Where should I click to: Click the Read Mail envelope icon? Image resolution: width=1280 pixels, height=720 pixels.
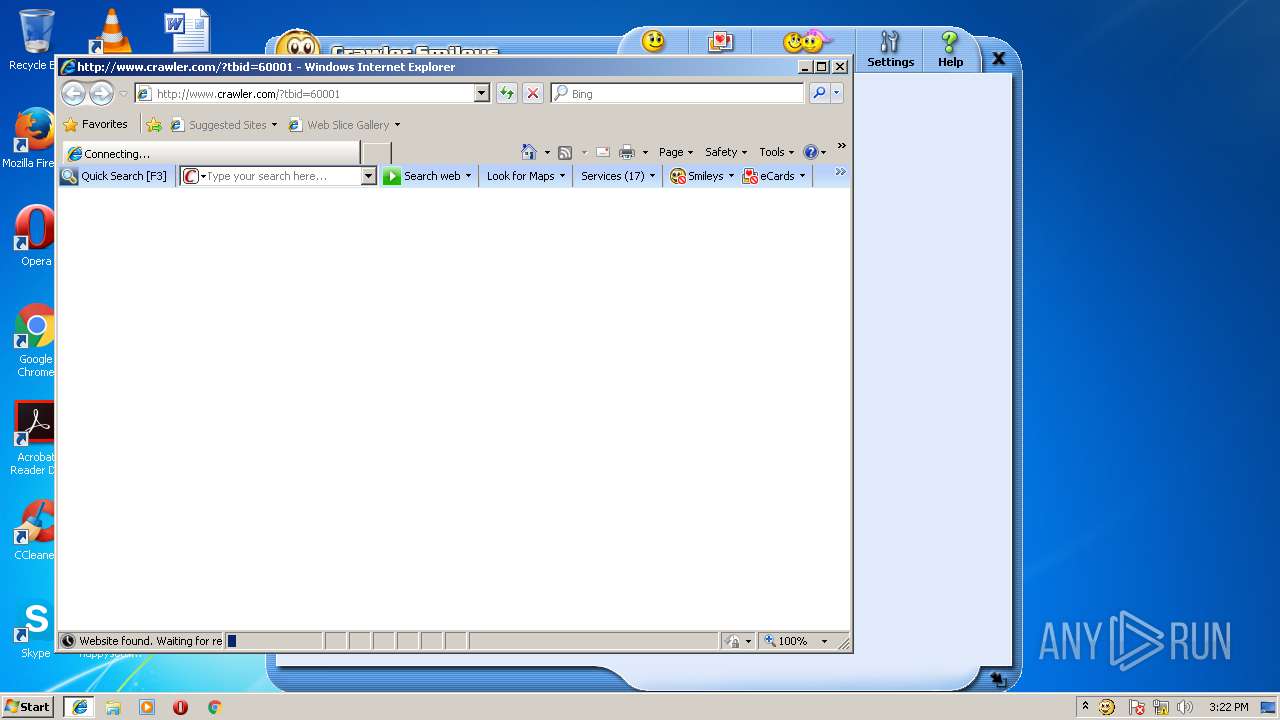603,152
